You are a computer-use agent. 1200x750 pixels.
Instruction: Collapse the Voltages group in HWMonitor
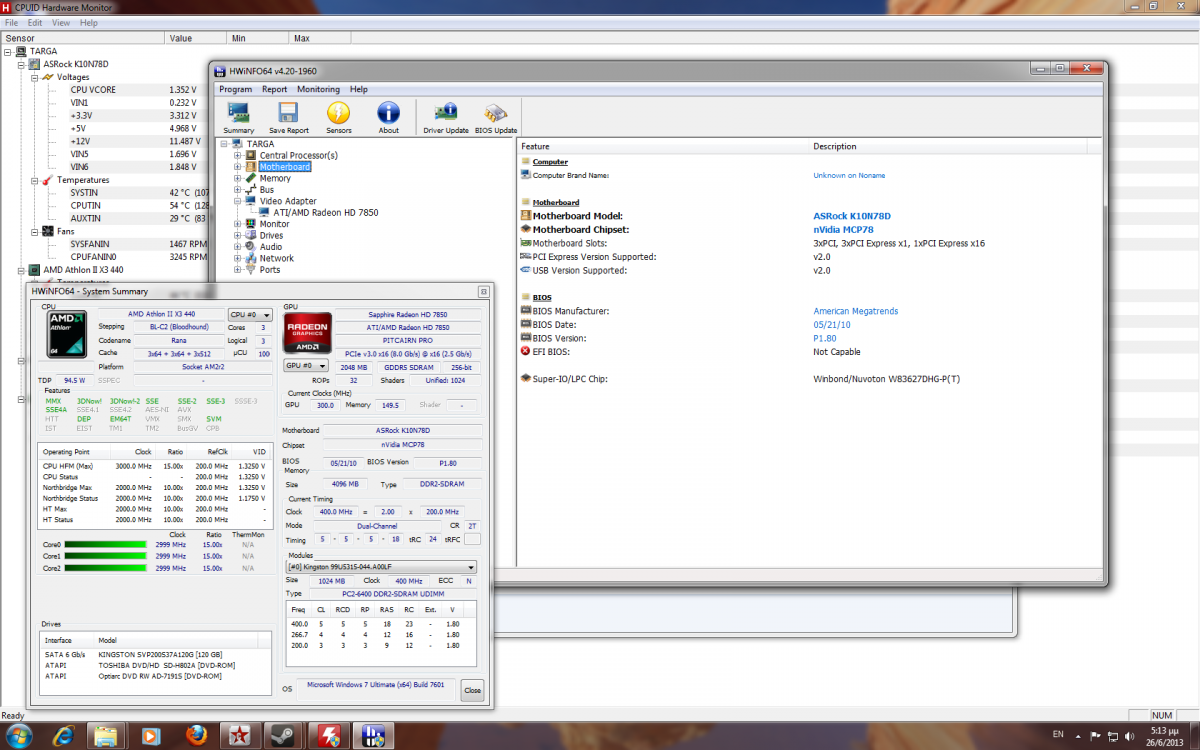pyautogui.click(x=35, y=77)
